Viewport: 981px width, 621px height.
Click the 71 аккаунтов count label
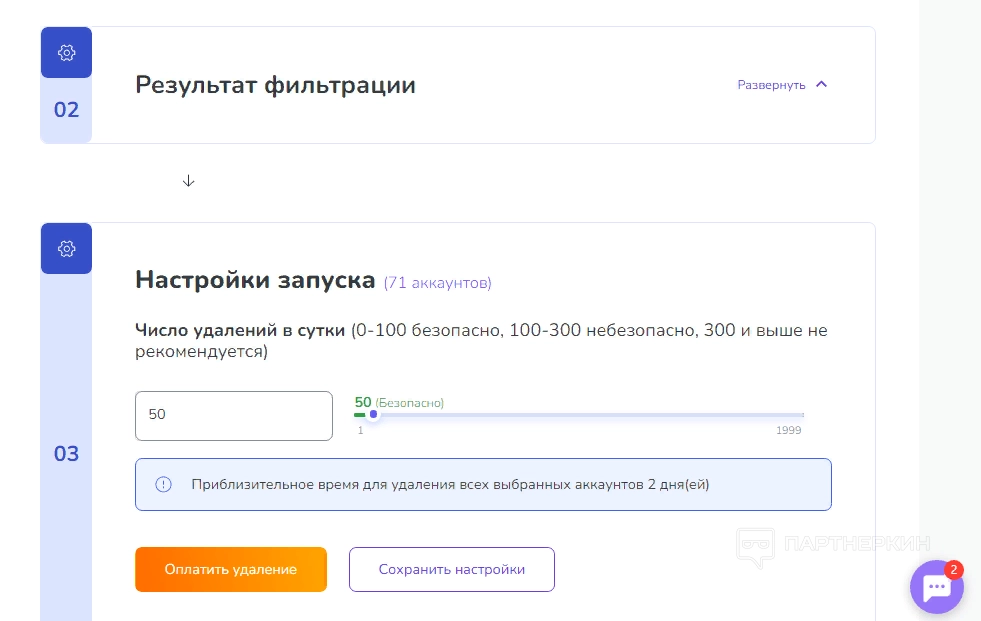click(x=438, y=283)
